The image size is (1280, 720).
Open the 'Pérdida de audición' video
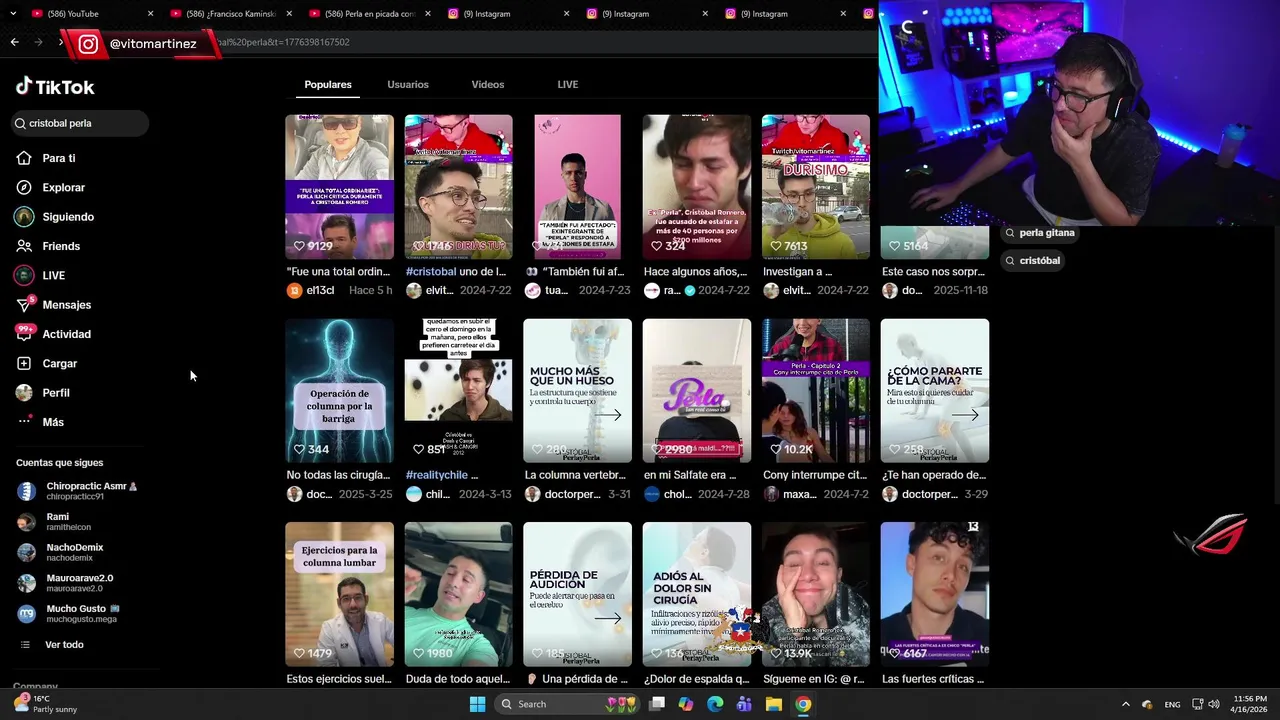577,594
